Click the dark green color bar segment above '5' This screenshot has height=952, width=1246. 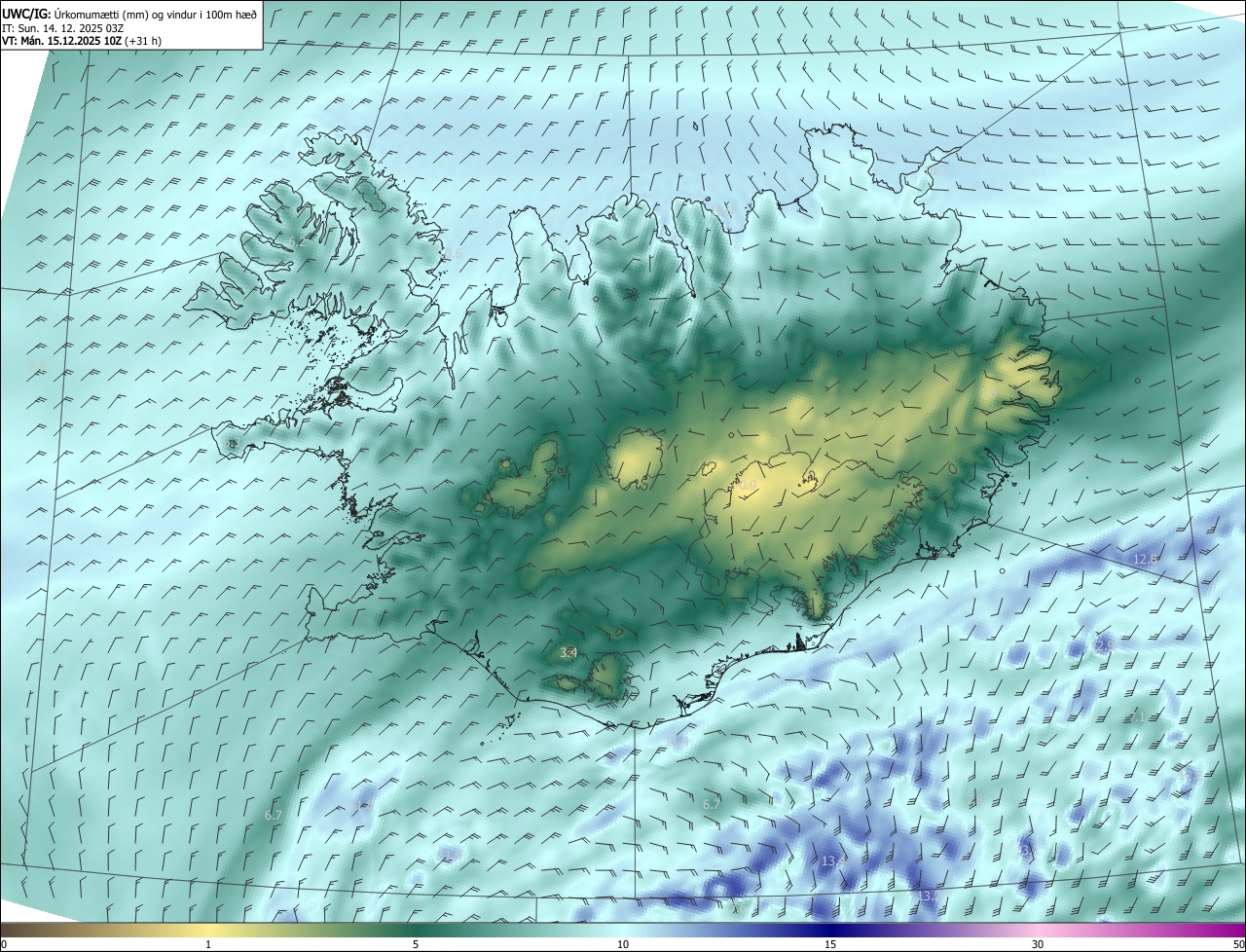(416, 930)
